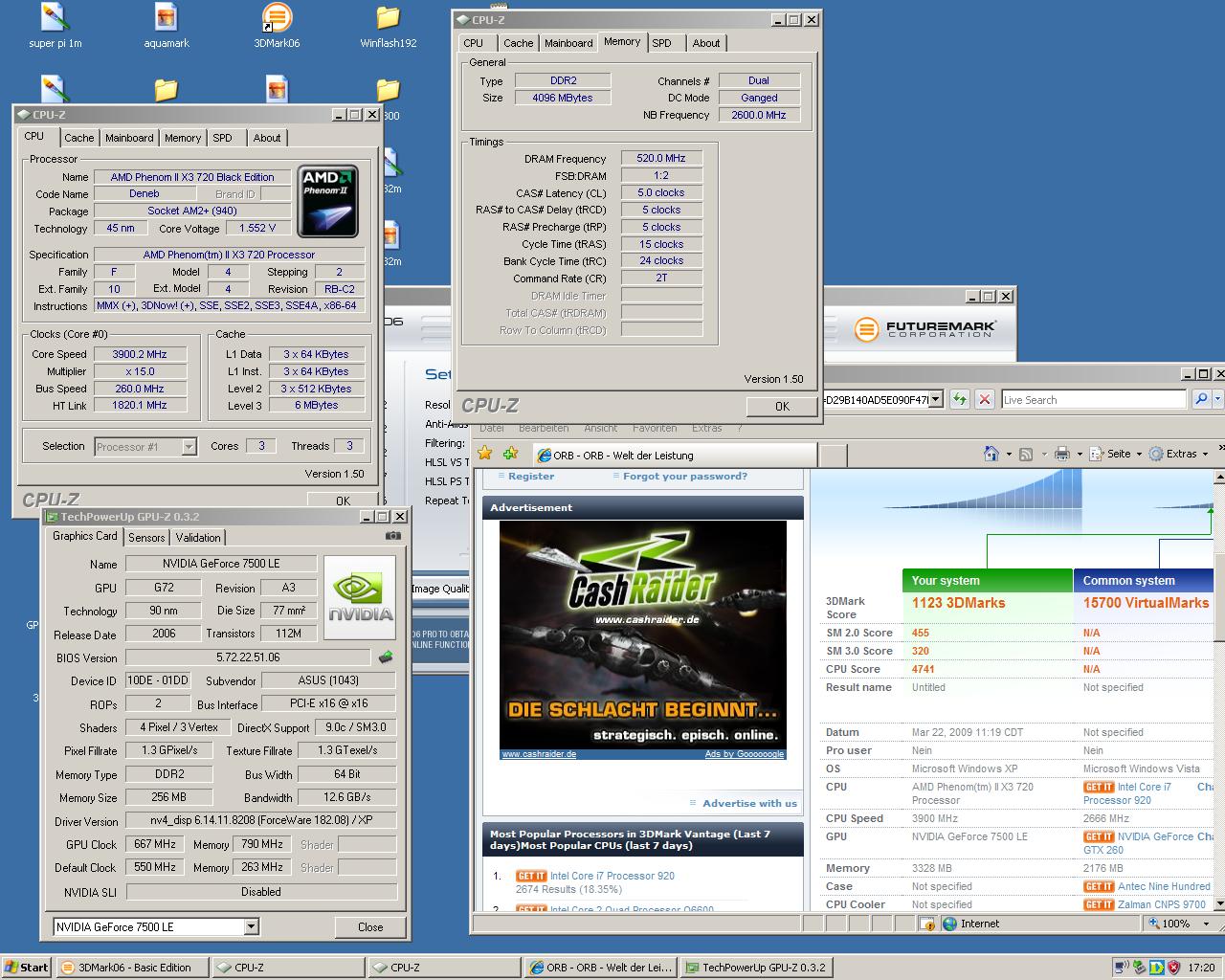Click the browser refresh icon
Viewport: 1225px width, 980px height.
click(959, 399)
